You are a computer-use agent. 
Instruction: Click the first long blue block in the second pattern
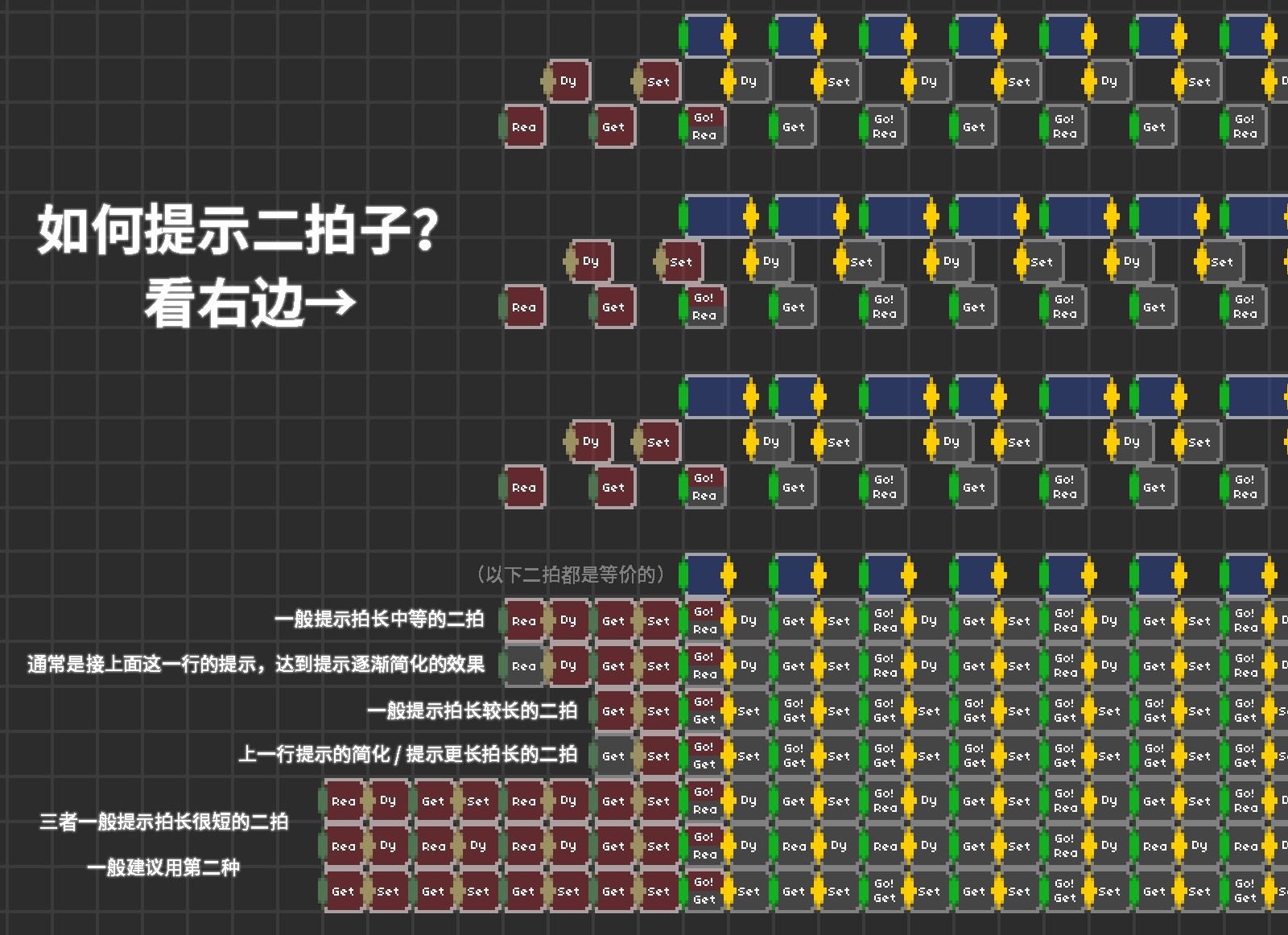pyautogui.click(x=718, y=216)
